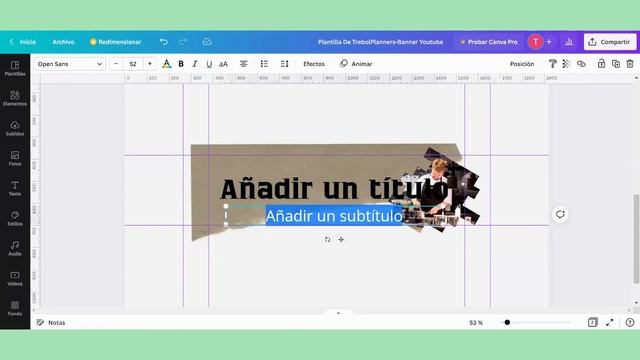Click the transparency checkerboard icon
Viewport: 640px width, 360px height.
coord(566,64)
